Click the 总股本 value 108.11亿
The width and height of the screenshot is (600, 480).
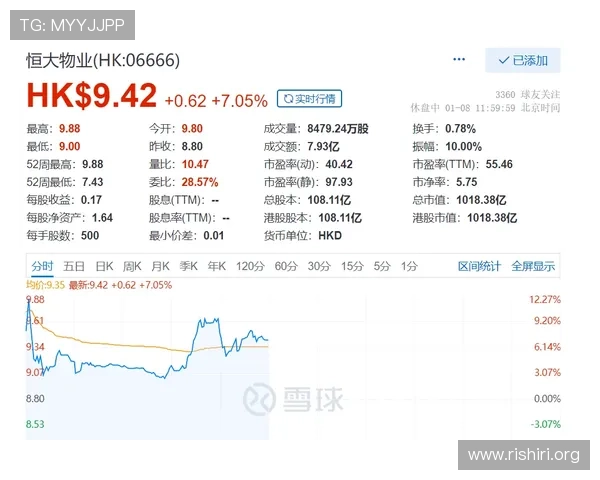click(329, 200)
